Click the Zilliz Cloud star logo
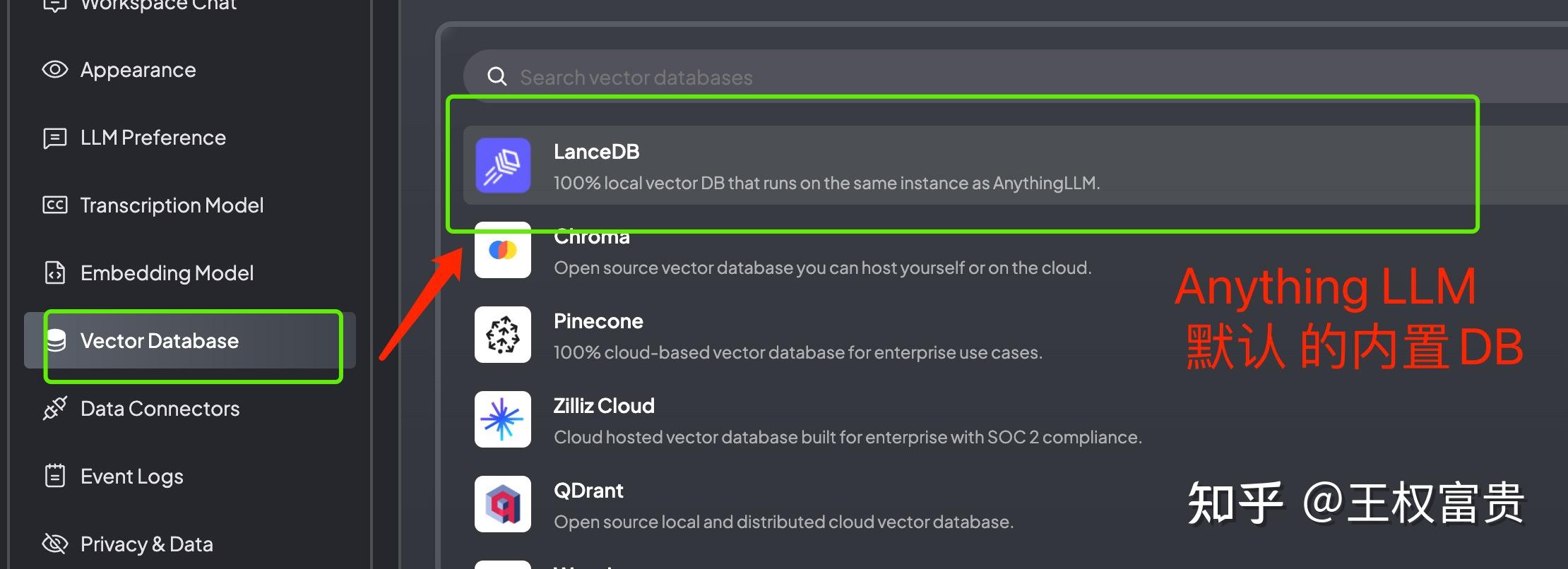 click(x=503, y=419)
